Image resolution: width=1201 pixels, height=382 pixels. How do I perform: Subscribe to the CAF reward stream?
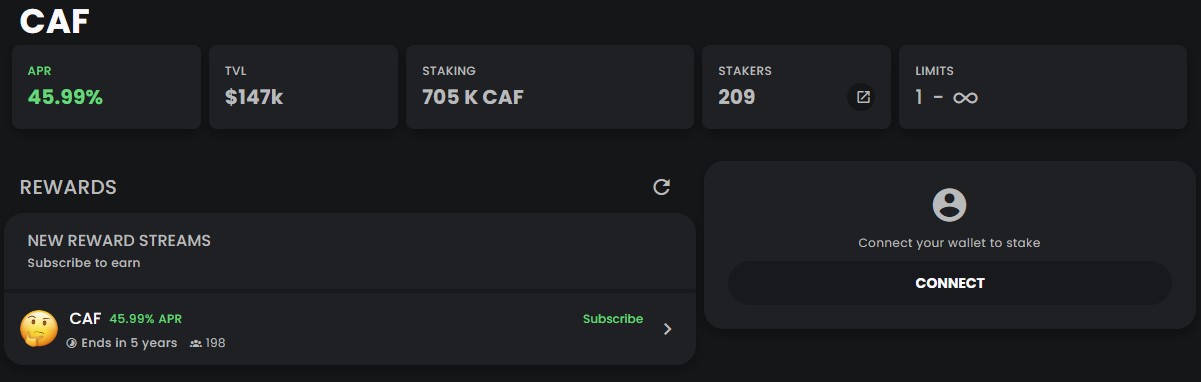(613, 319)
